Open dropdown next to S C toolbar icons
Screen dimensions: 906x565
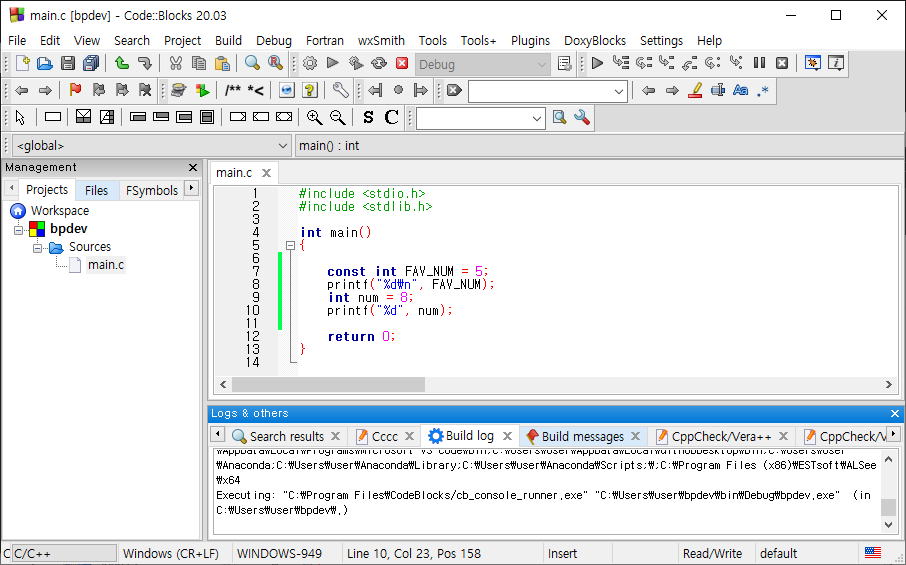pyautogui.click(x=537, y=118)
